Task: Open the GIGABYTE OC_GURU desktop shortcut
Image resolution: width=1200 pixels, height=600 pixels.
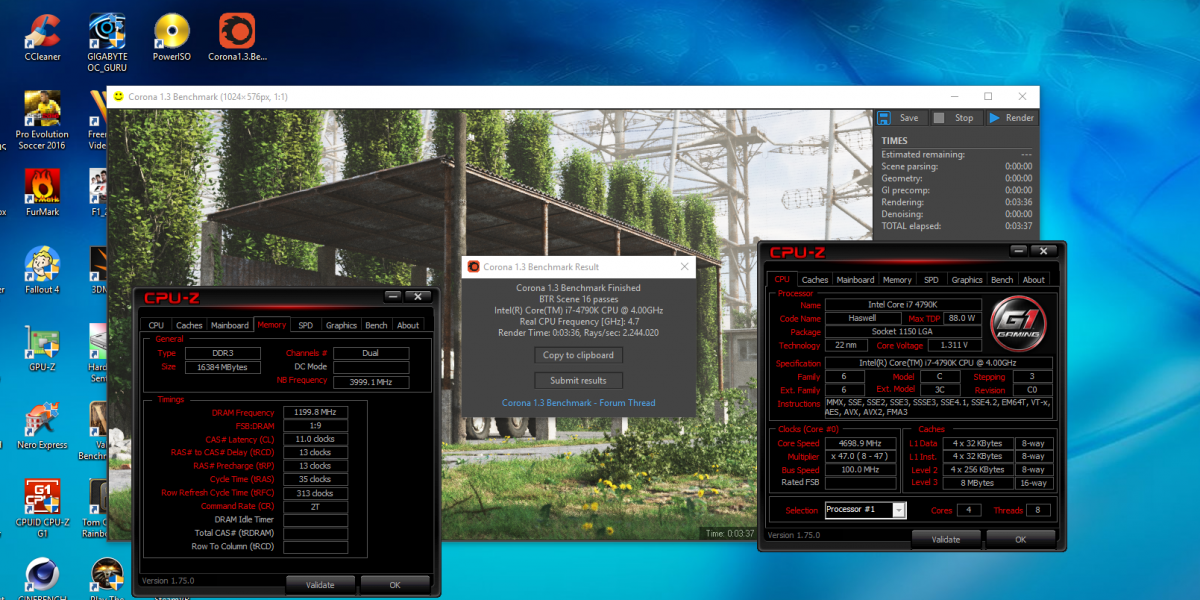Action: click(107, 40)
